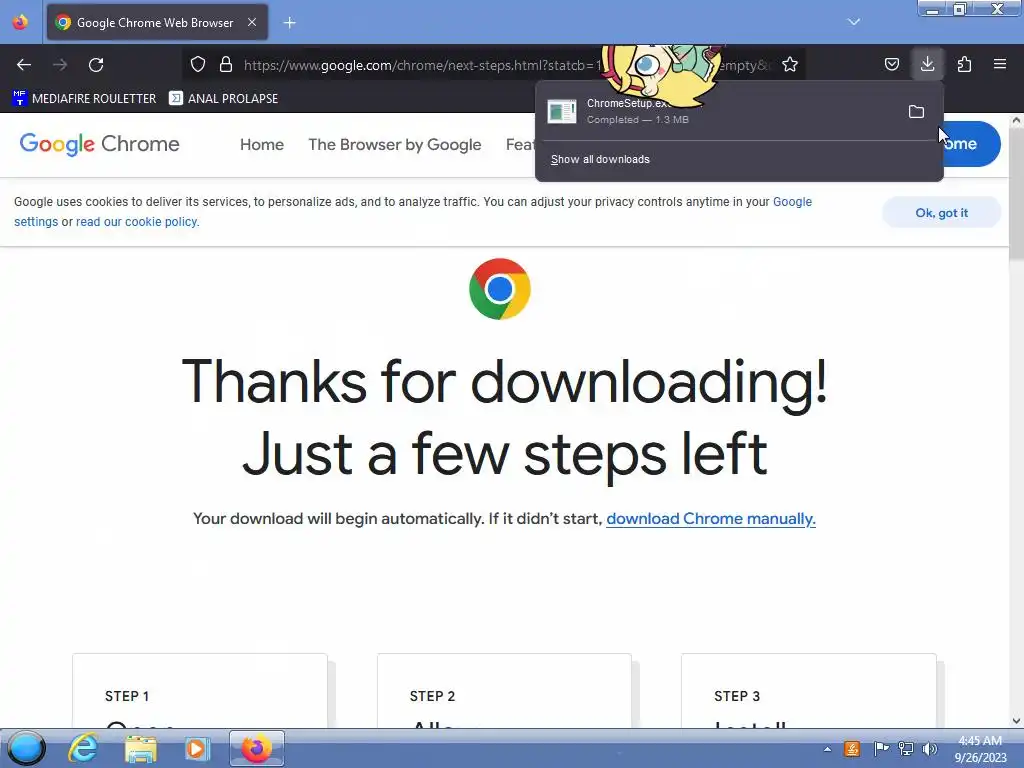Open the tracking protection shield icon
1024x768 pixels.
coord(198,64)
